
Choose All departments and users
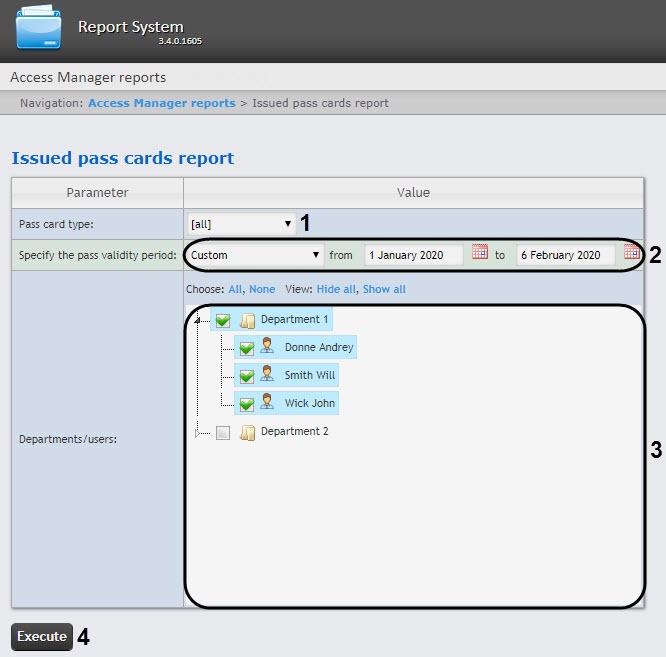235,289
